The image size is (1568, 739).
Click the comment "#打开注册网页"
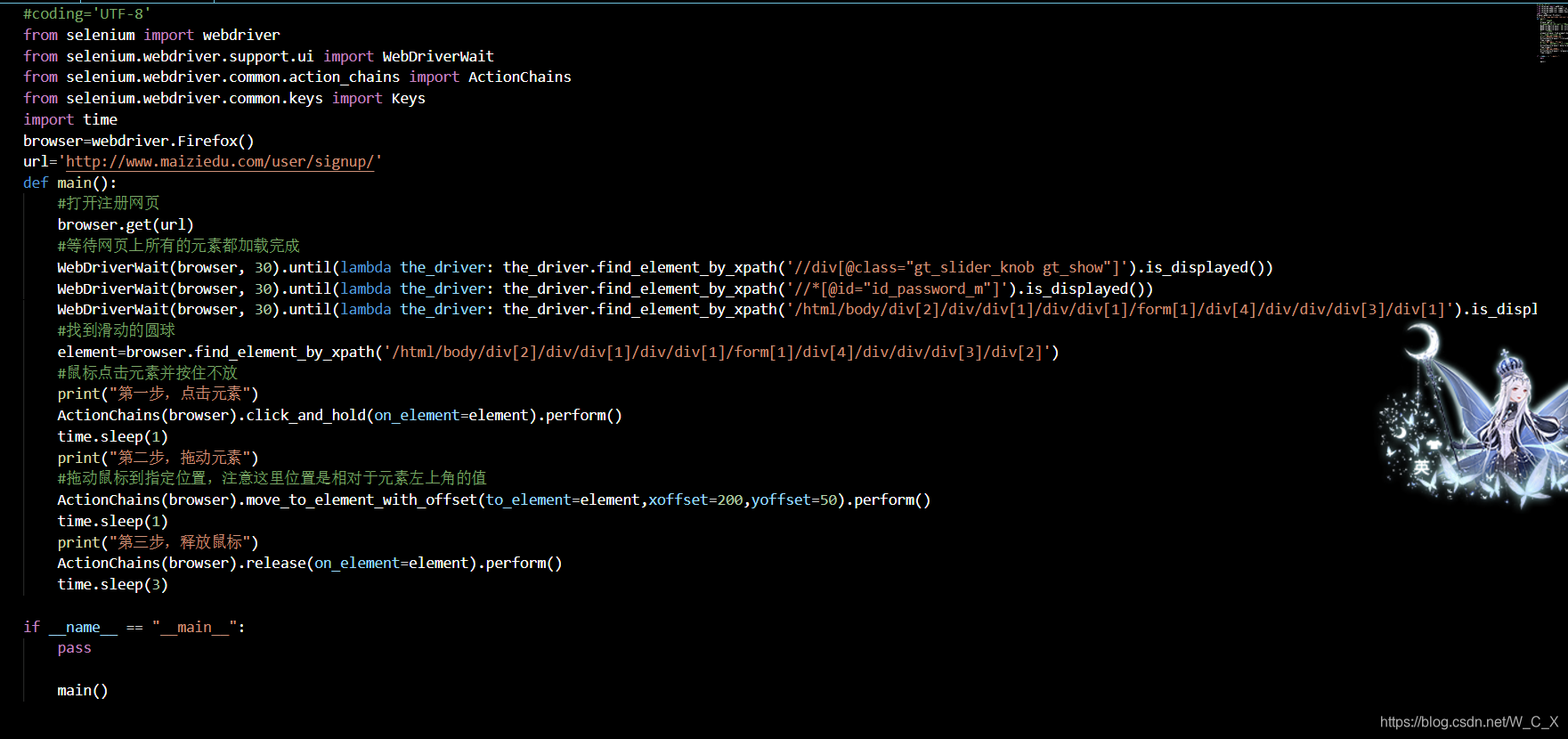[109, 203]
